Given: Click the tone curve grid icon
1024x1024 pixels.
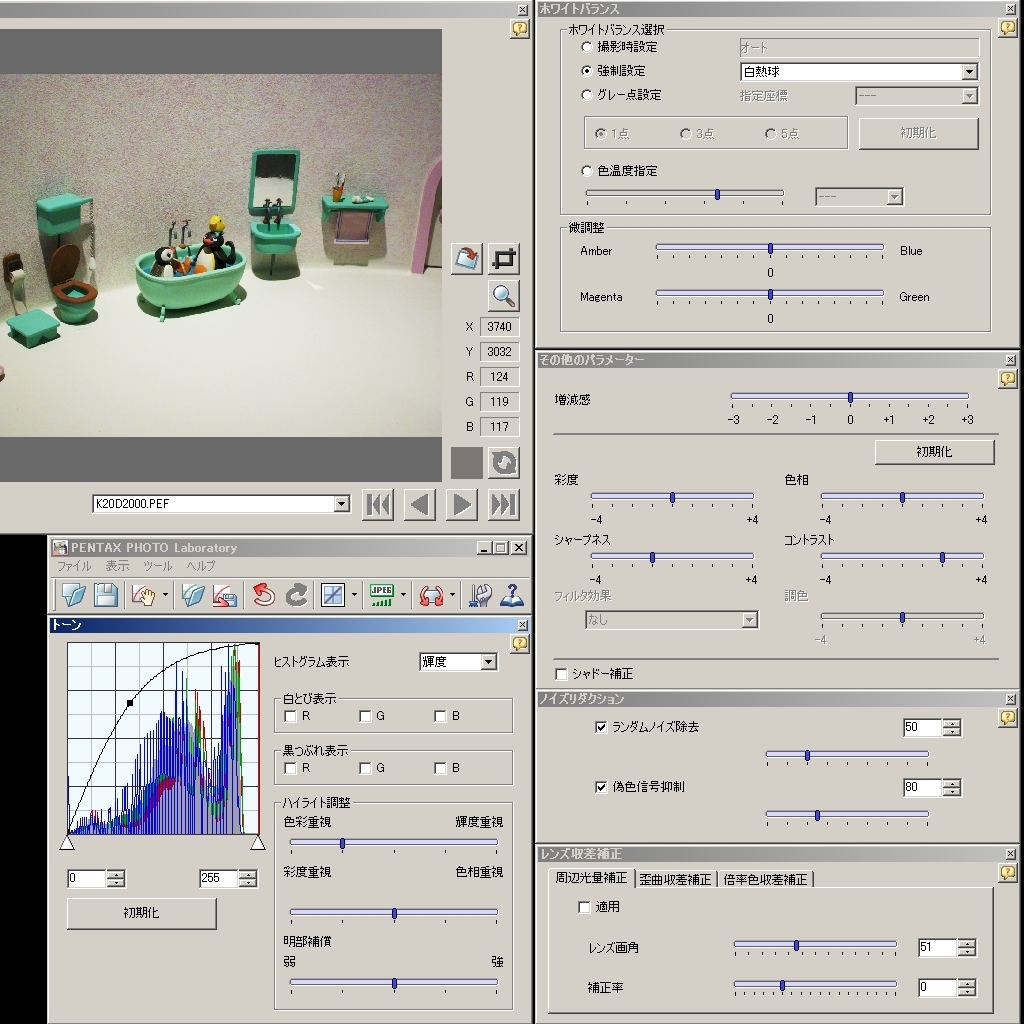Looking at the screenshot, I should pos(333,594).
